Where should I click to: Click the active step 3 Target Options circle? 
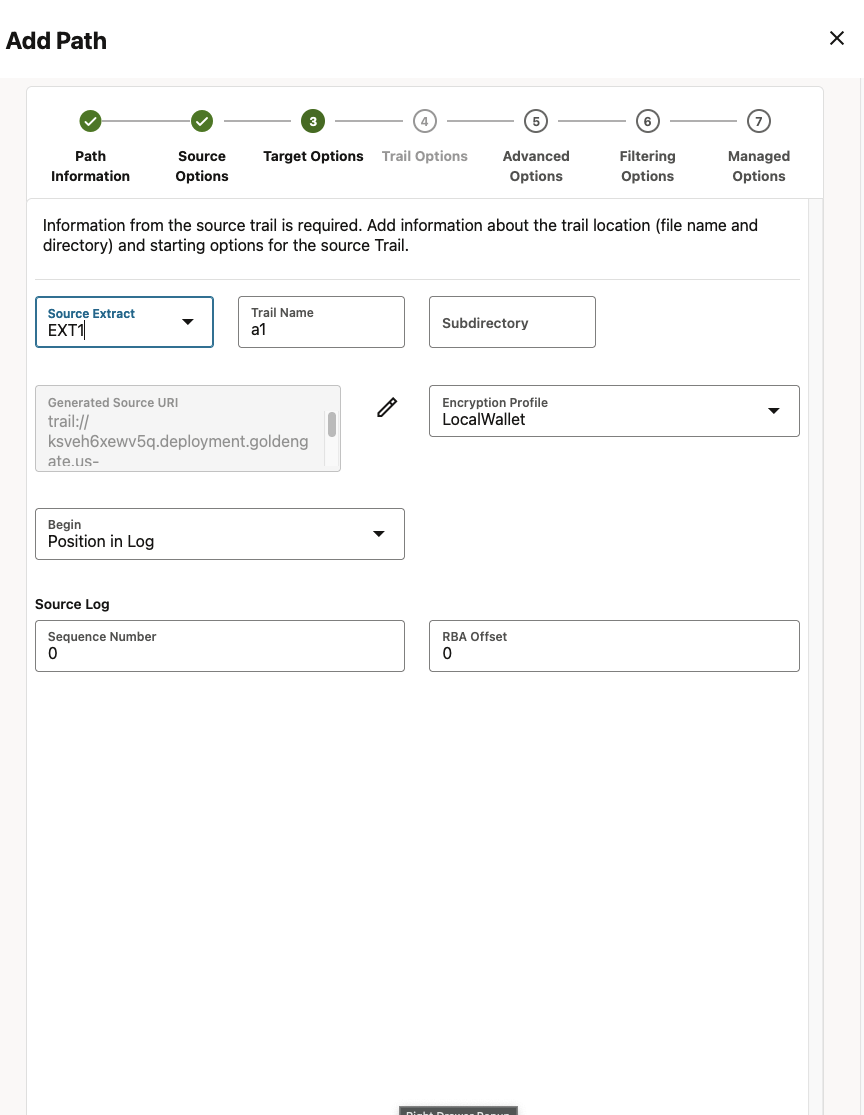[313, 120]
